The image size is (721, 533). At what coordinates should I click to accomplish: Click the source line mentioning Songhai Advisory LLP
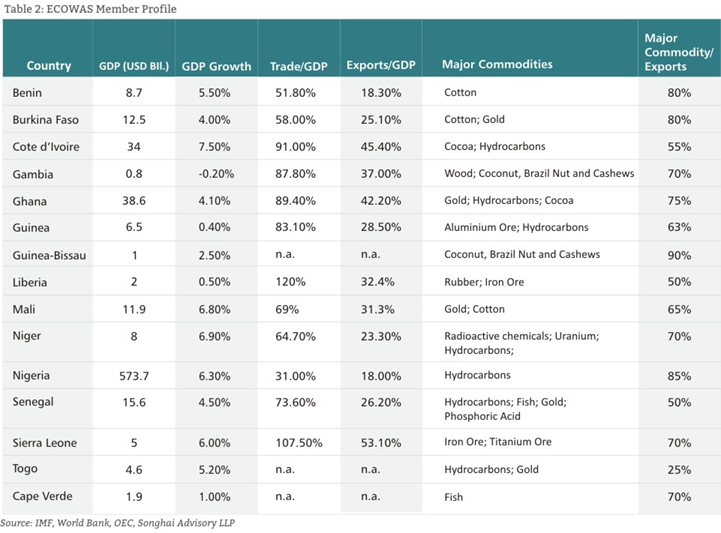point(118,523)
